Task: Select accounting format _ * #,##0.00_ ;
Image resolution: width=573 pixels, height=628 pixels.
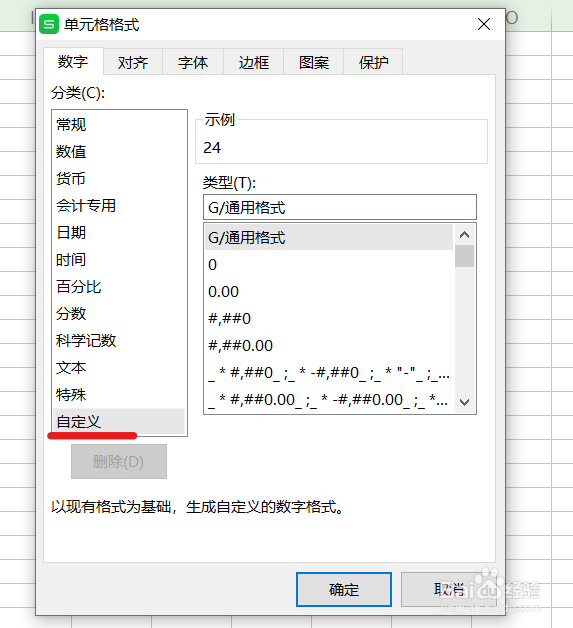Action: pos(329,400)
